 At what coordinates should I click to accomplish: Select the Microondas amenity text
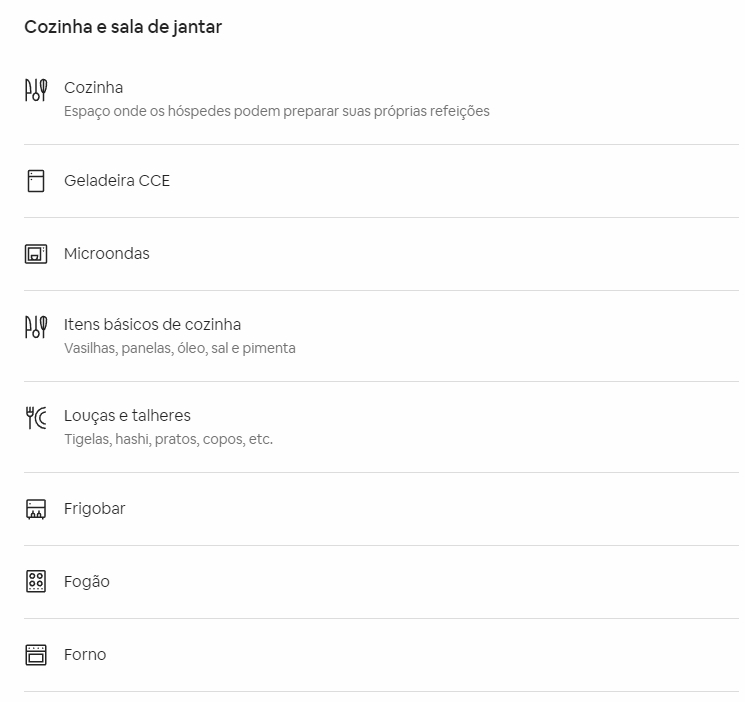(x=107, y=254)
